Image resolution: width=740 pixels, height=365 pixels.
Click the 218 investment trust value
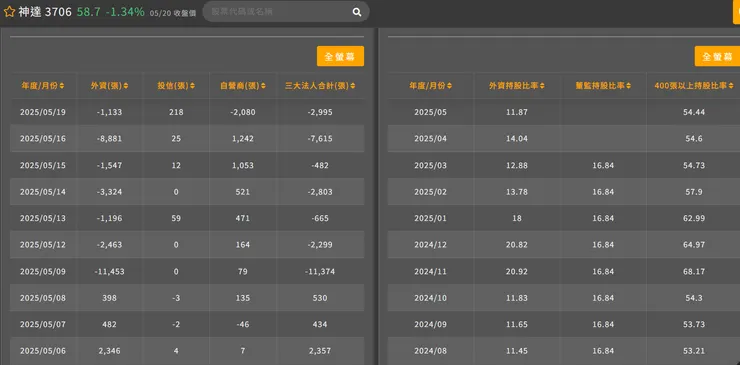click(x=176, y=112)
